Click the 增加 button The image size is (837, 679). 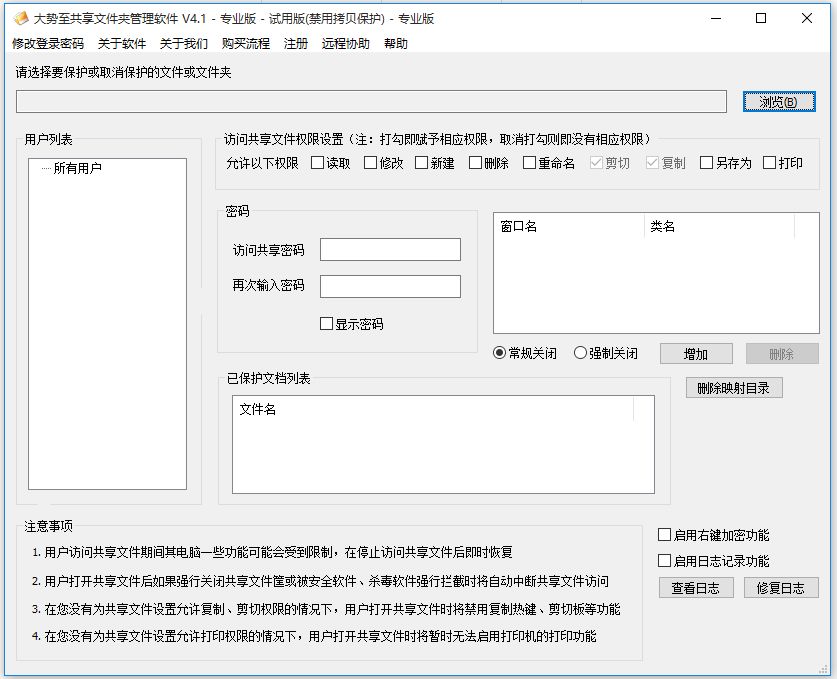[696, 354]
